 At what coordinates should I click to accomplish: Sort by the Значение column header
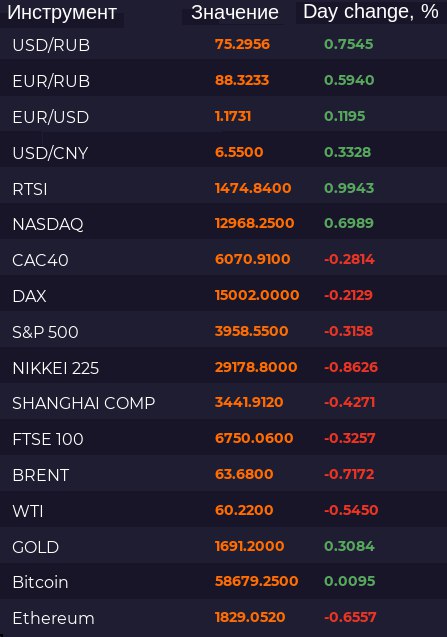point(235,13)
